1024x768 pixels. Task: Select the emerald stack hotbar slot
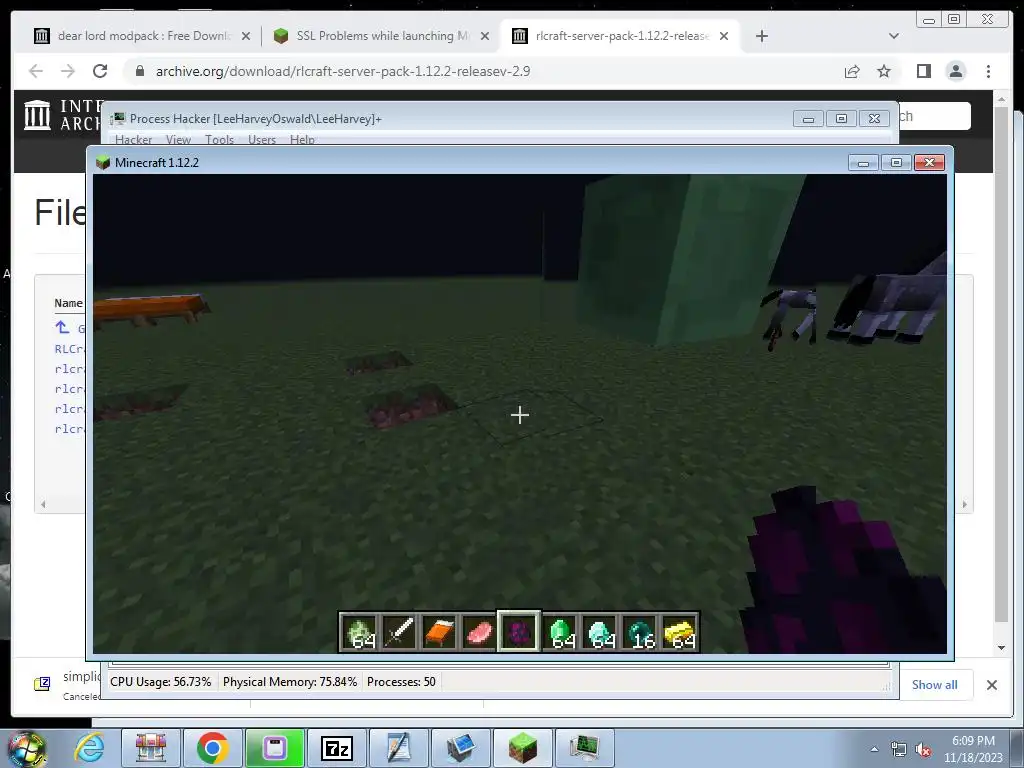[560, 632]
